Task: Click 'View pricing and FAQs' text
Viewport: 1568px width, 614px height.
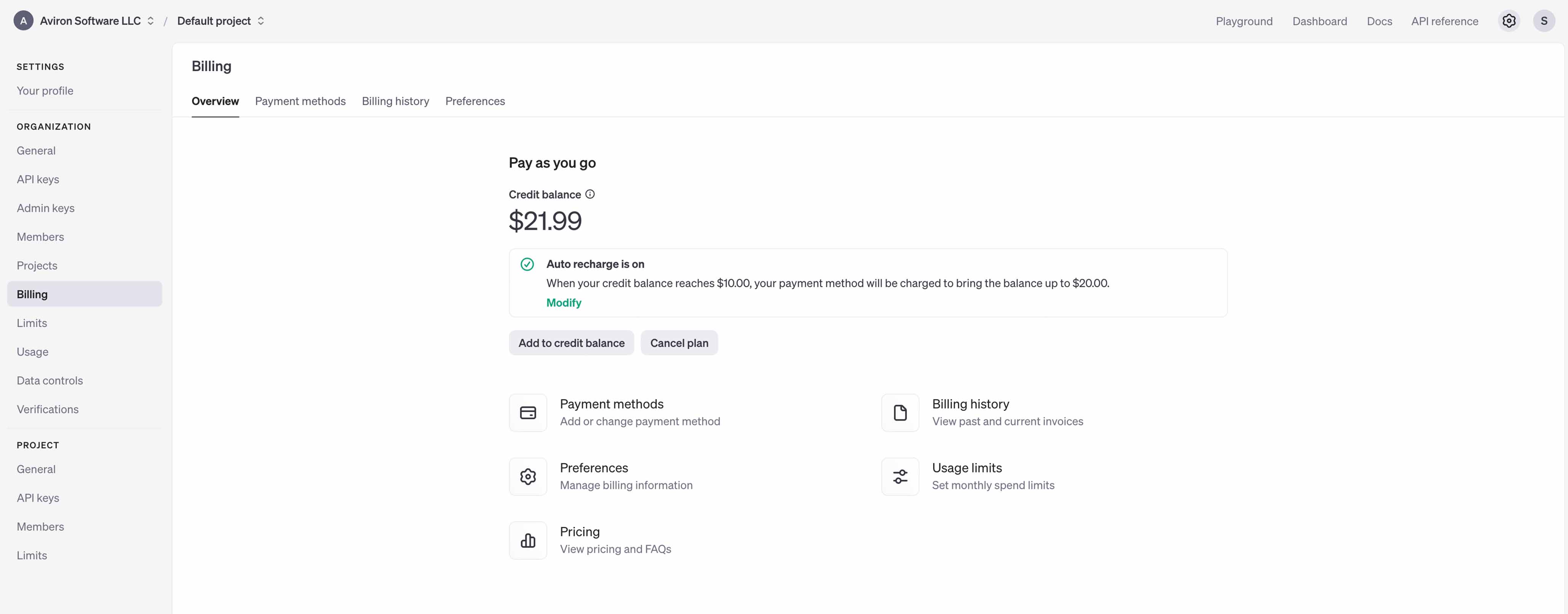Action: tap(615, 549)
